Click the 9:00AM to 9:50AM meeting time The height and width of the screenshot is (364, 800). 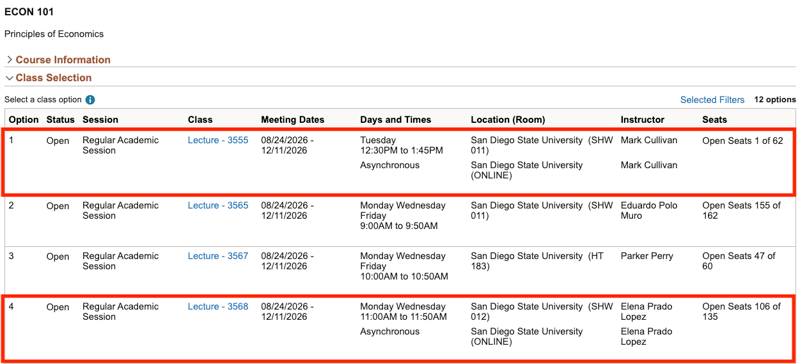(399, 226)
